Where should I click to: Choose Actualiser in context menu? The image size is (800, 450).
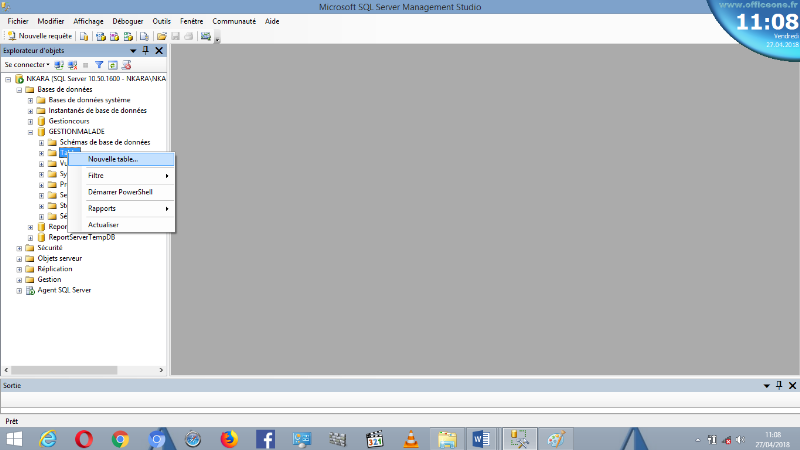pyautogui.click(x=121, y=225)
